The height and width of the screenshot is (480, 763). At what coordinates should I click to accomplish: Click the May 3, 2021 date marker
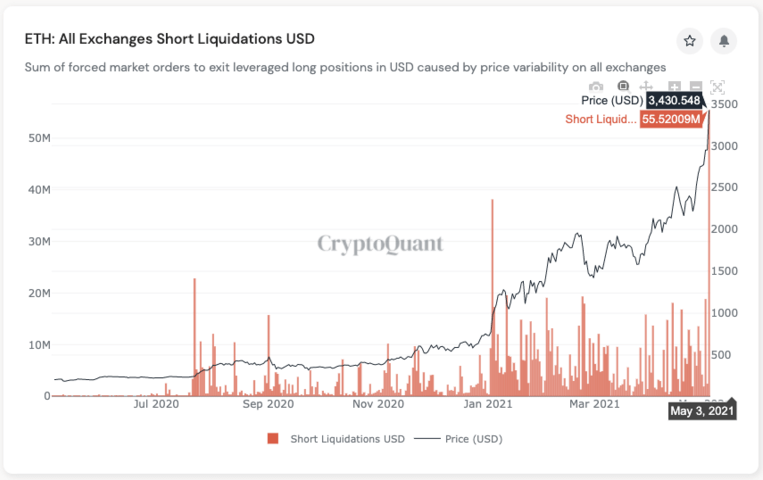tap(702, 411)
